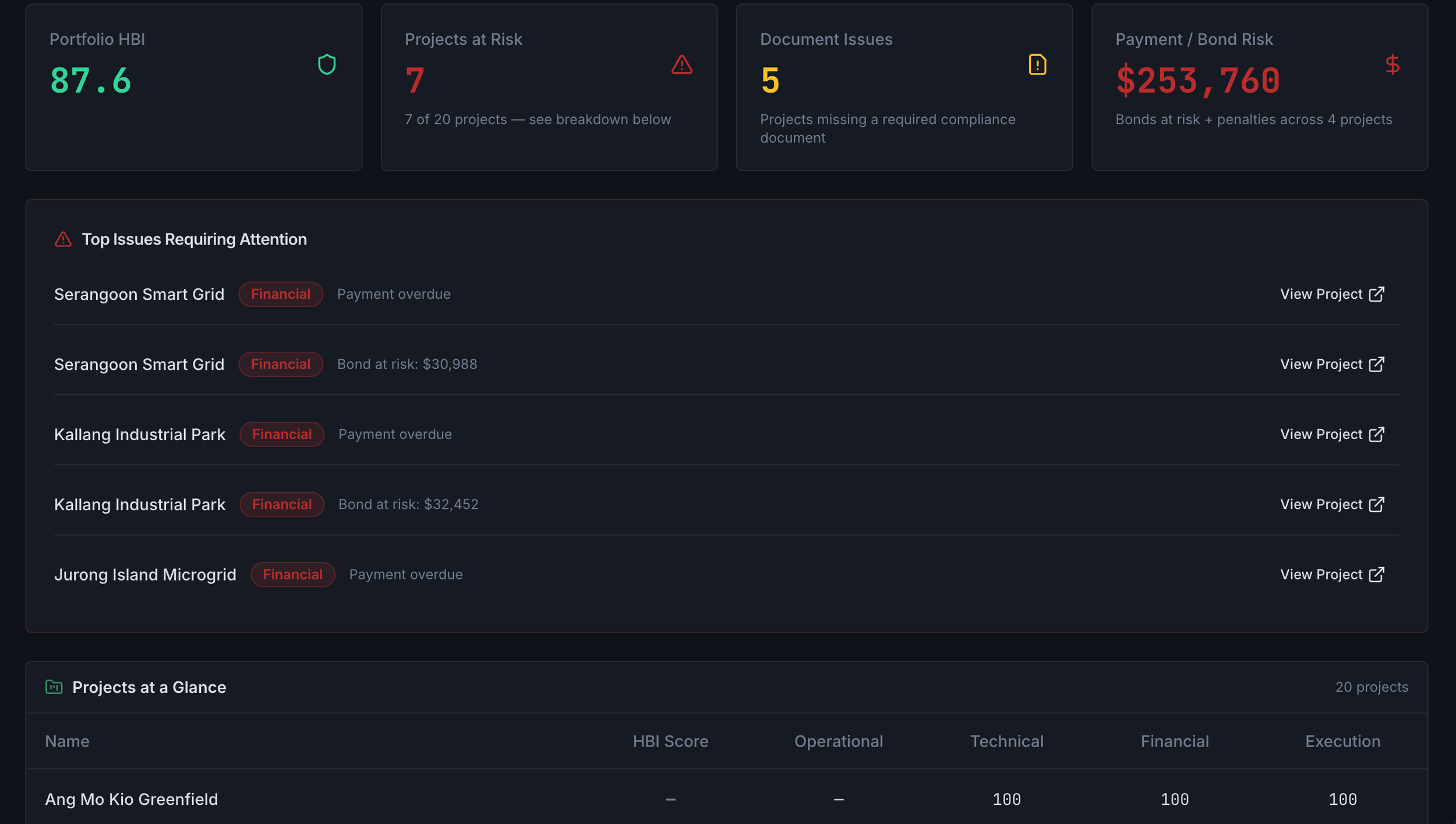Click external link icon on Serangoon payment overdue row

tap(1376, 295)
